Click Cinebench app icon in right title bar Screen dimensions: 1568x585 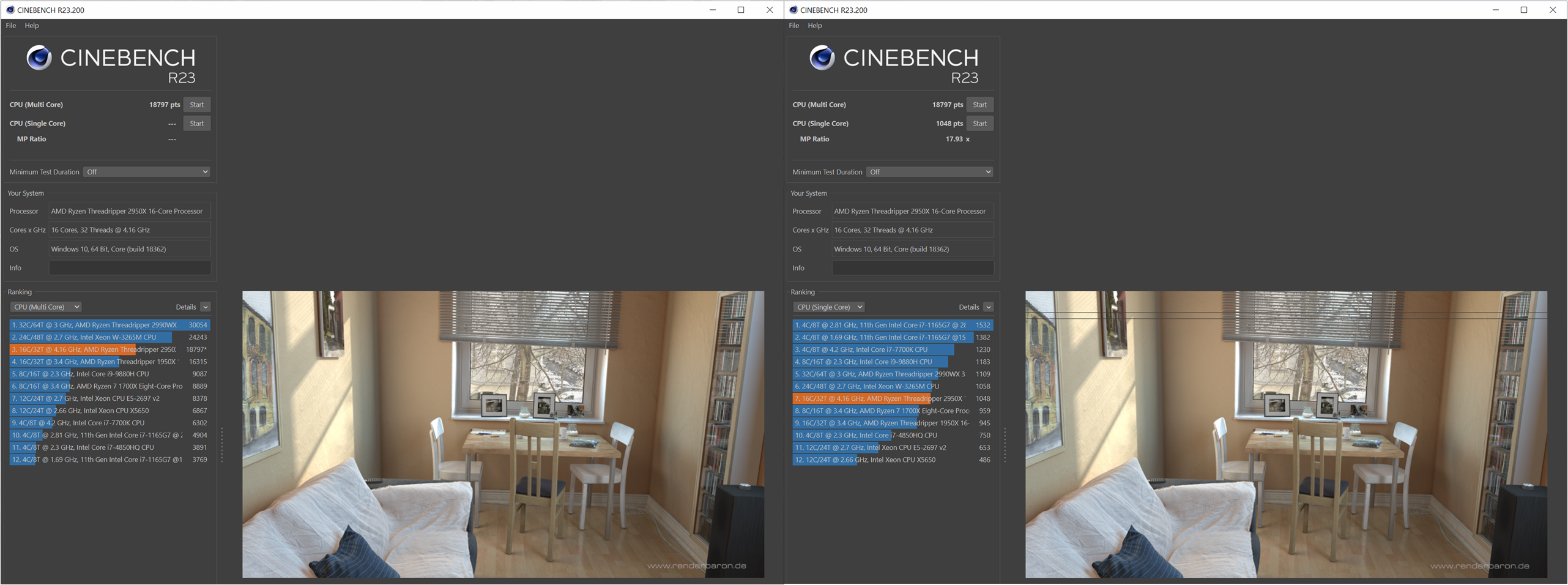coord(793,10)
